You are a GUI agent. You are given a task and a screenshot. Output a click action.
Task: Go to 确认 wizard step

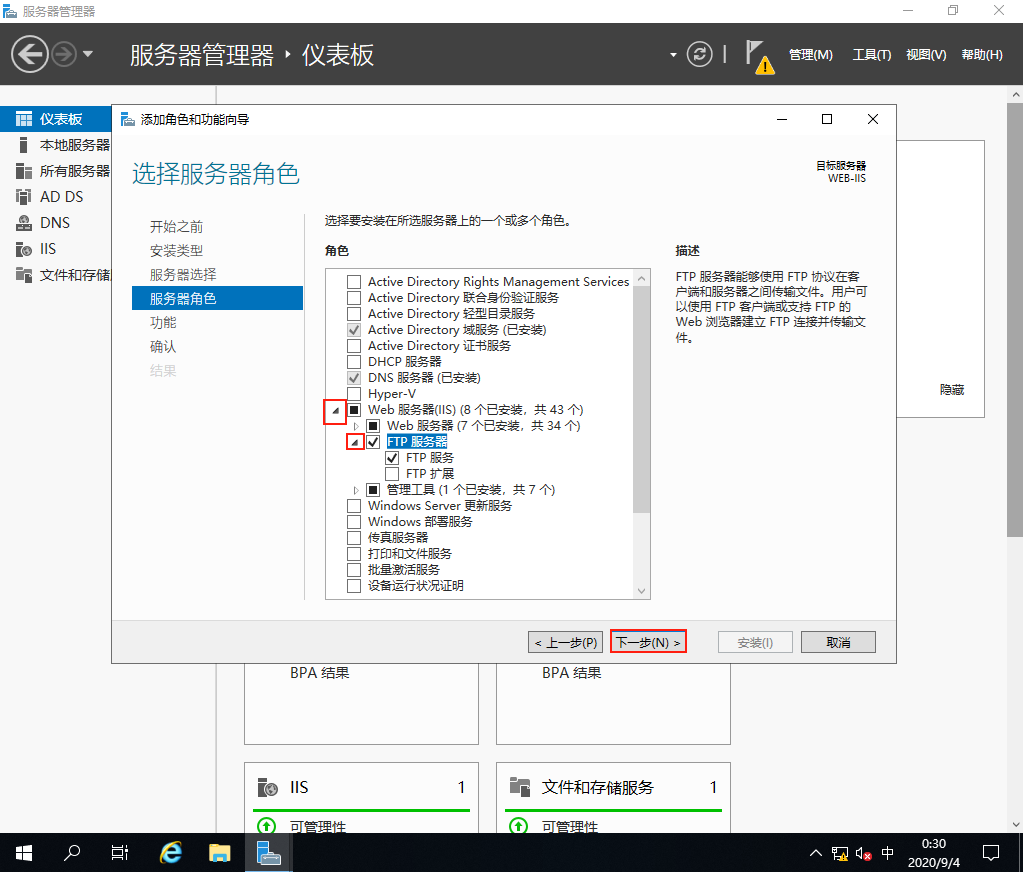[163, 346]
